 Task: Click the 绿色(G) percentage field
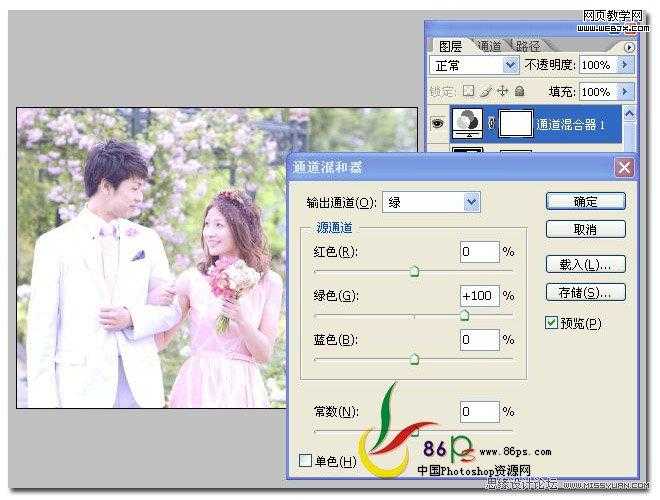[479, 296]
